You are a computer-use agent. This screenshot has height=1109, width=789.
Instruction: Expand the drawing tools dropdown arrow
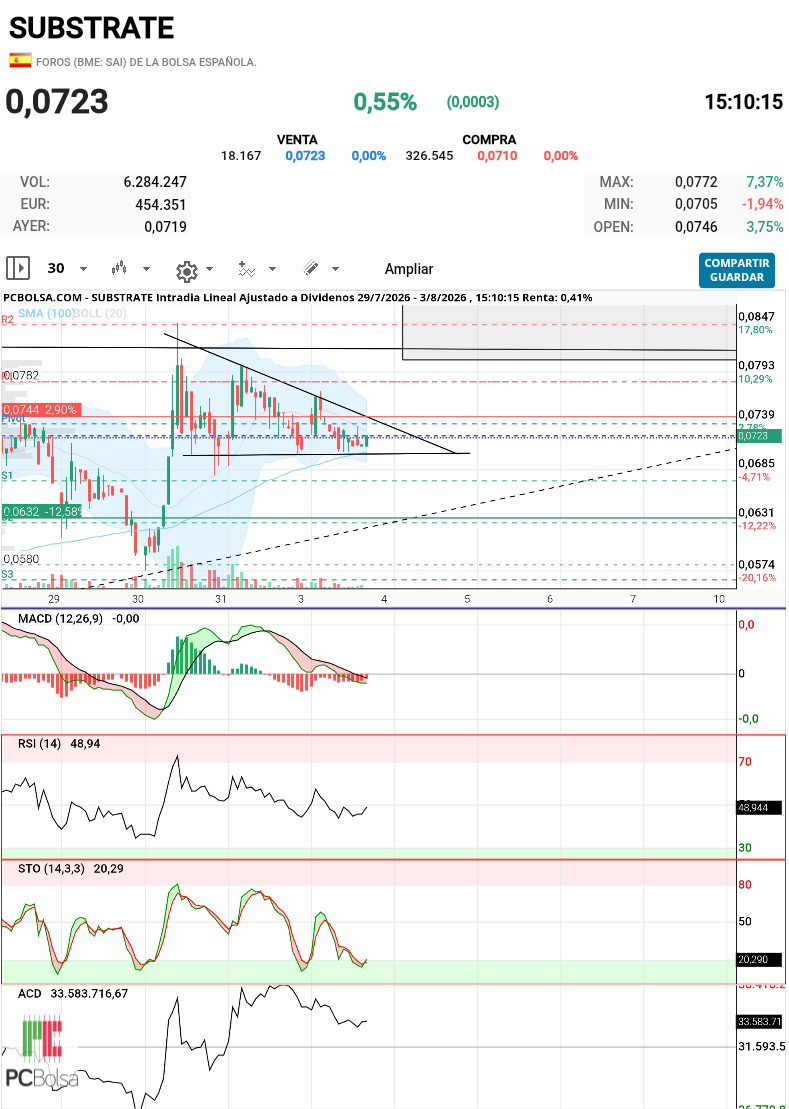point(335,269)
